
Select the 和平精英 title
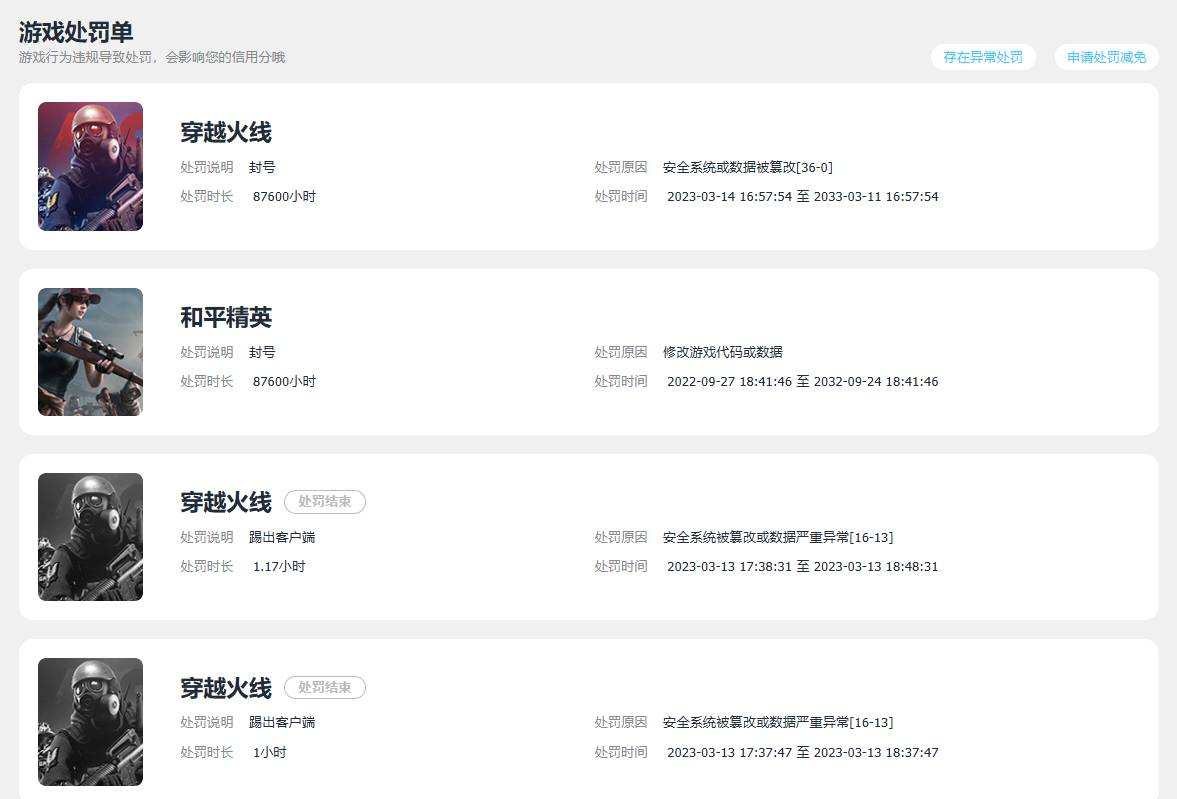click(226, 317)
